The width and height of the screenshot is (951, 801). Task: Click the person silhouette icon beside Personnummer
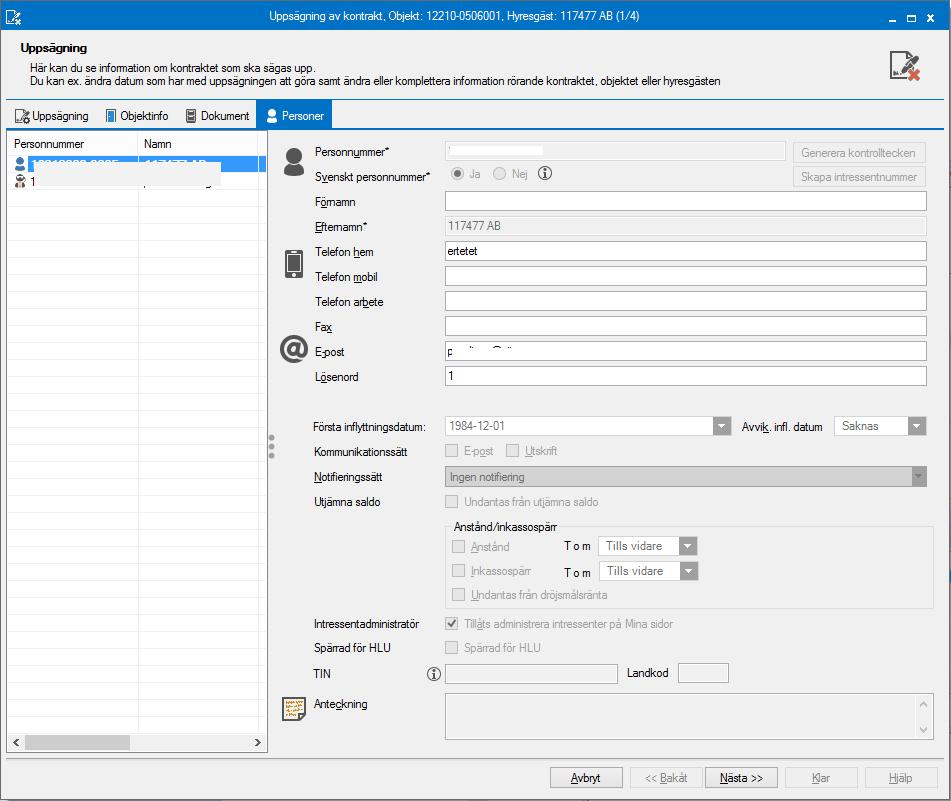294,162
